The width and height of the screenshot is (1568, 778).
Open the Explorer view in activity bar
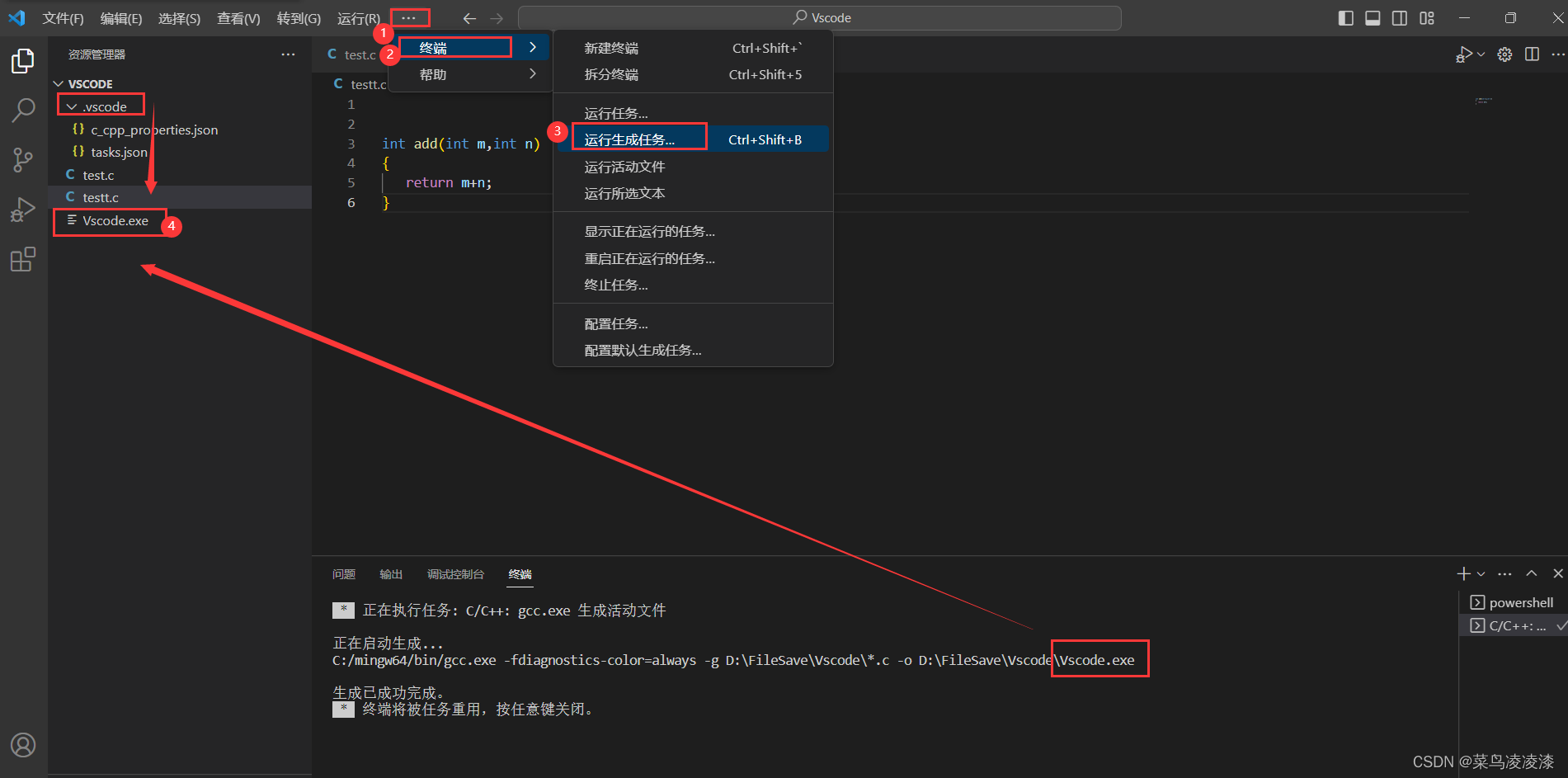click(23, 60)
